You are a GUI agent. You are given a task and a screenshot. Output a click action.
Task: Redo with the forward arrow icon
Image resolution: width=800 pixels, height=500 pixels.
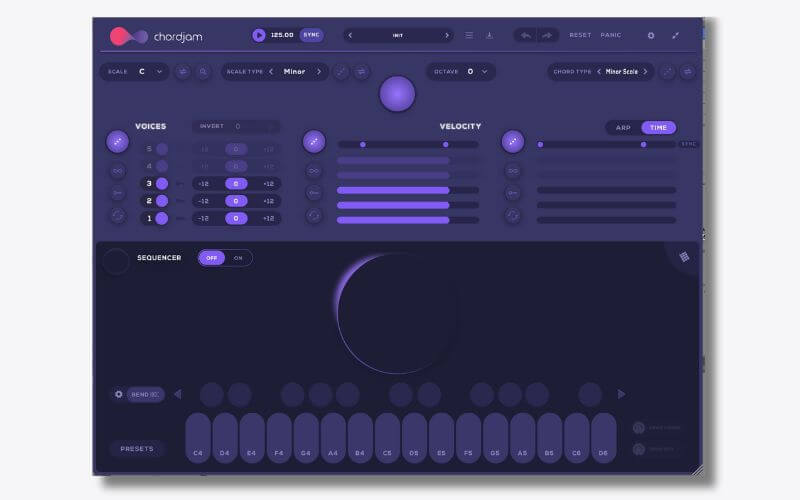click(x=547, y=35)
